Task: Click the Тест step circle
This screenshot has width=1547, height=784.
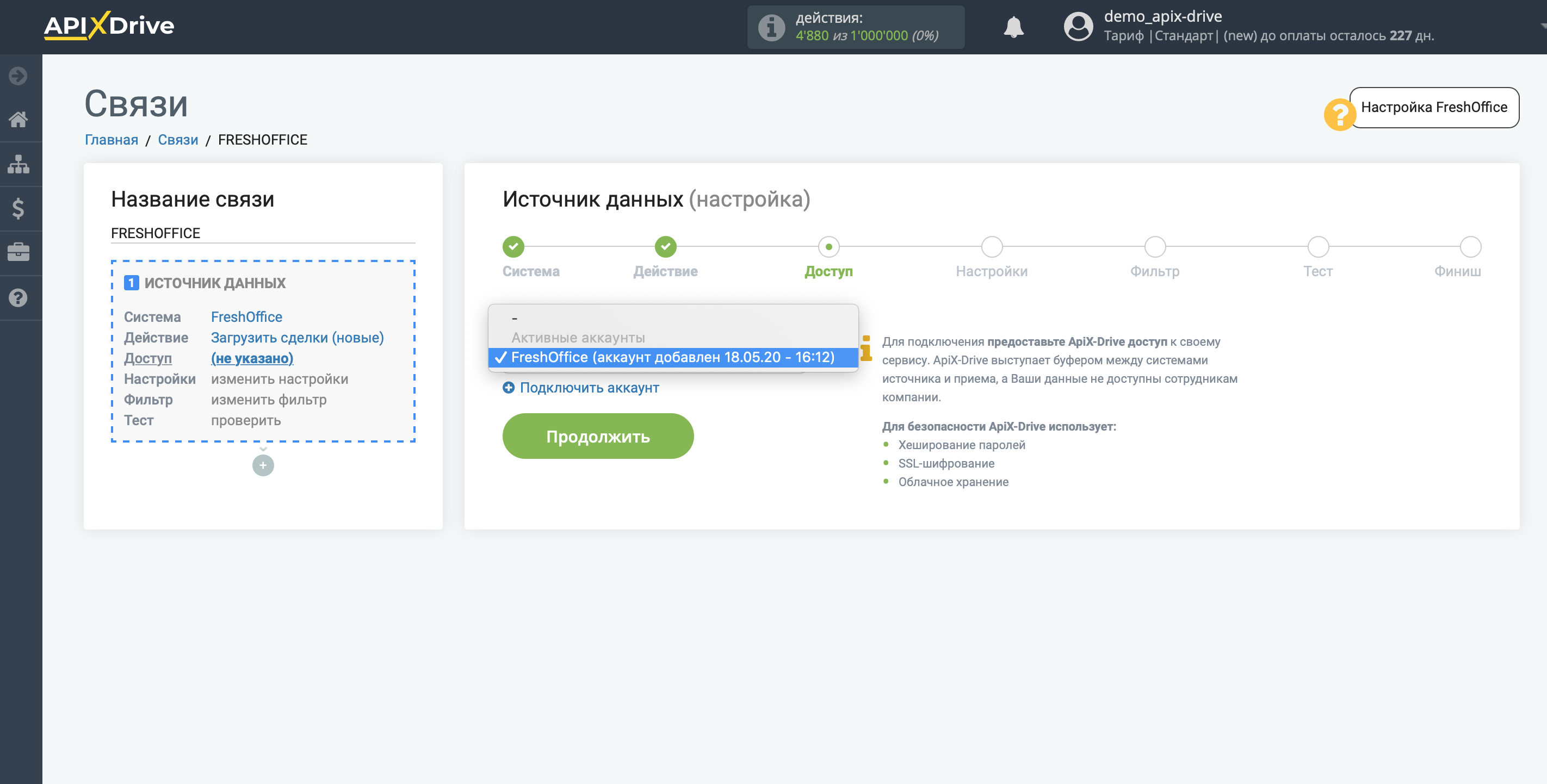Action: (1318, 246)
